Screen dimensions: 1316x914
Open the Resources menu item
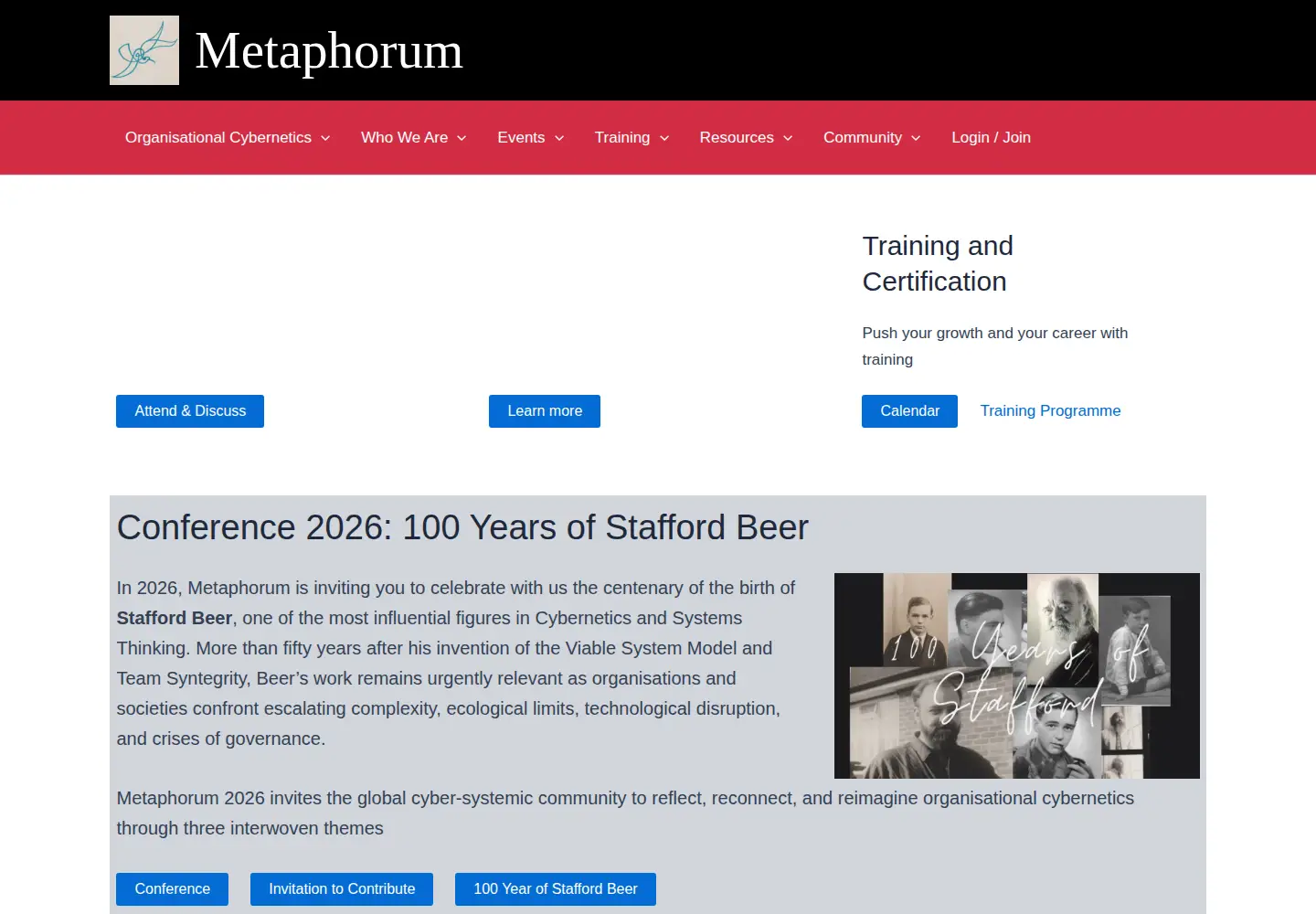tap(737, 138)
